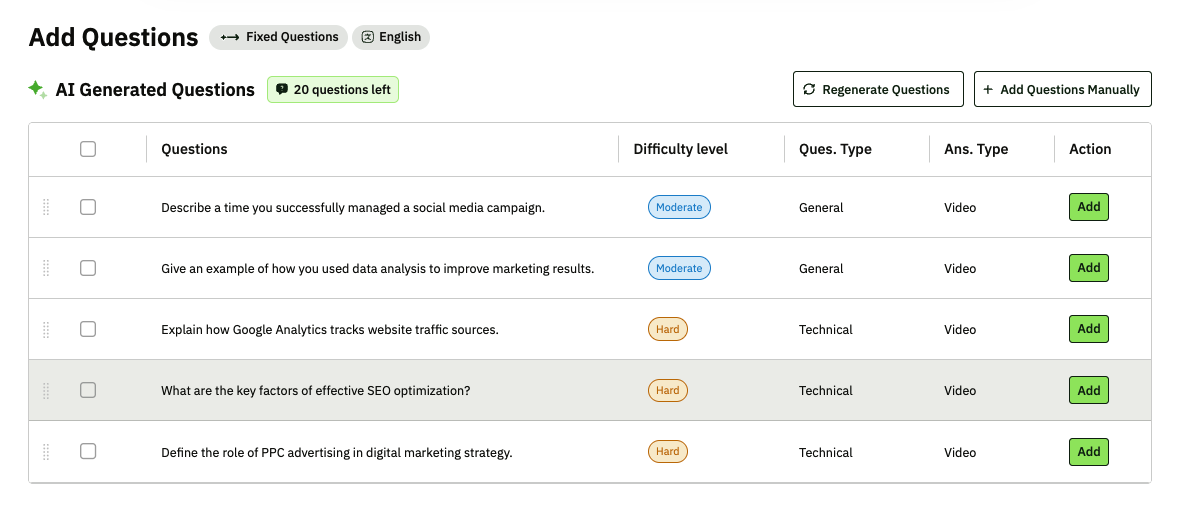This screenshot has width=1184, height=515.
Task: Click the AI sparkle icon beside AI Generated Questions
Action: pyautogui.click(x=37, y=89)
